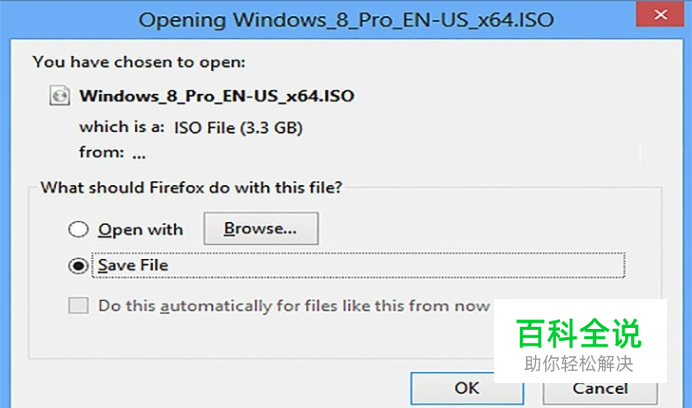Click the green 百科全说 watermark logo
This screenshot has height=408, width=692.
(x=579, y=333)
